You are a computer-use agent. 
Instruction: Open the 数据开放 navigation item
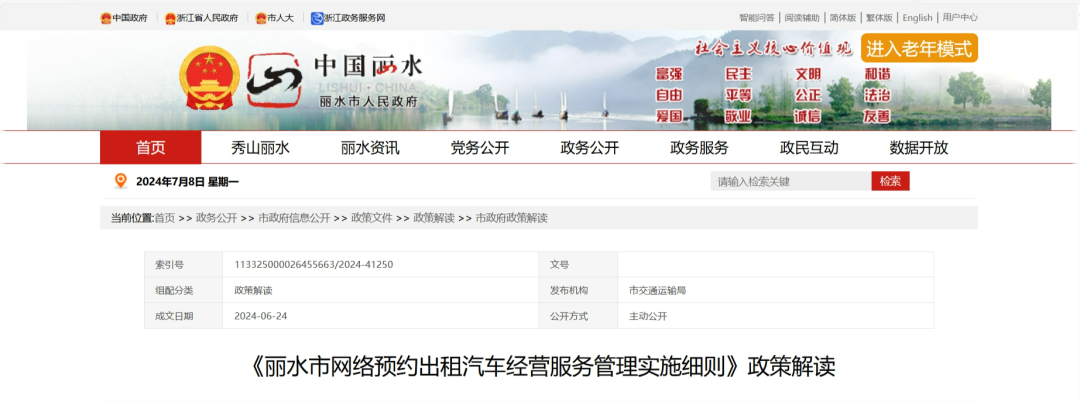click(x=919, y=147)
